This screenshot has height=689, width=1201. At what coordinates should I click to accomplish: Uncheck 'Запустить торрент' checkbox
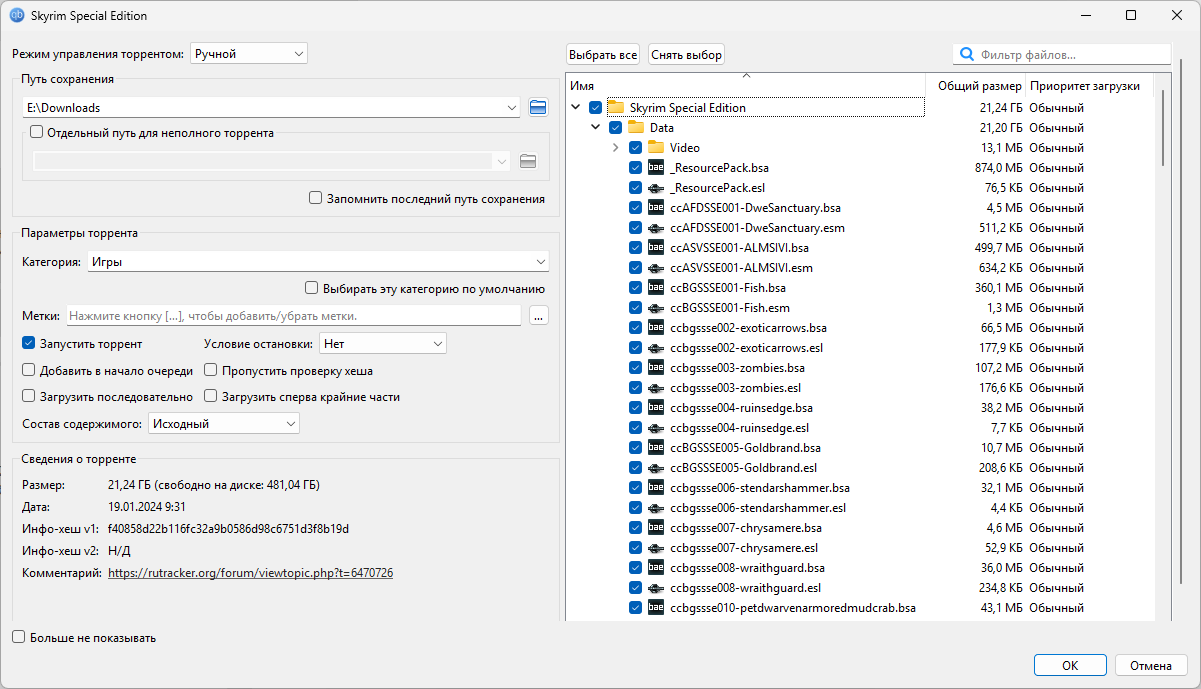[28, 343]
